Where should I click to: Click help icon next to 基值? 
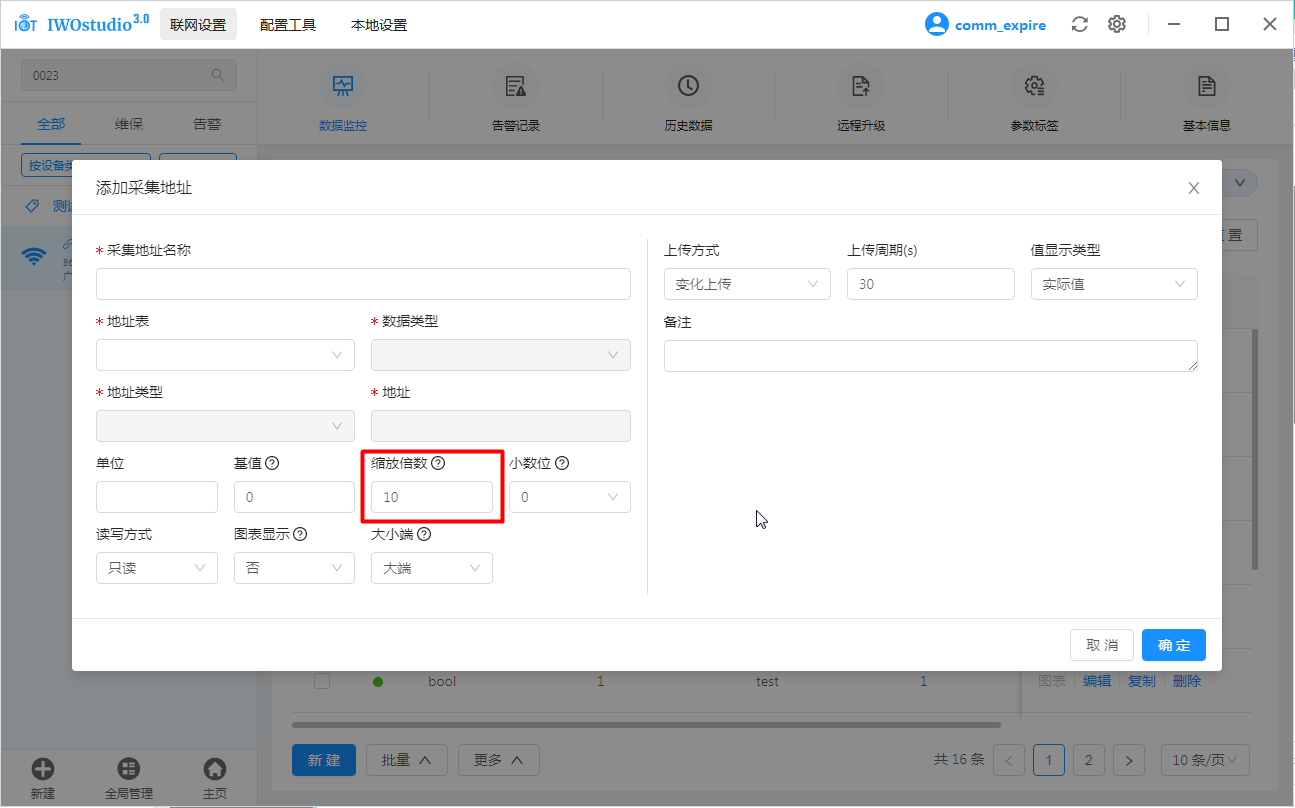tap(272, 463)
